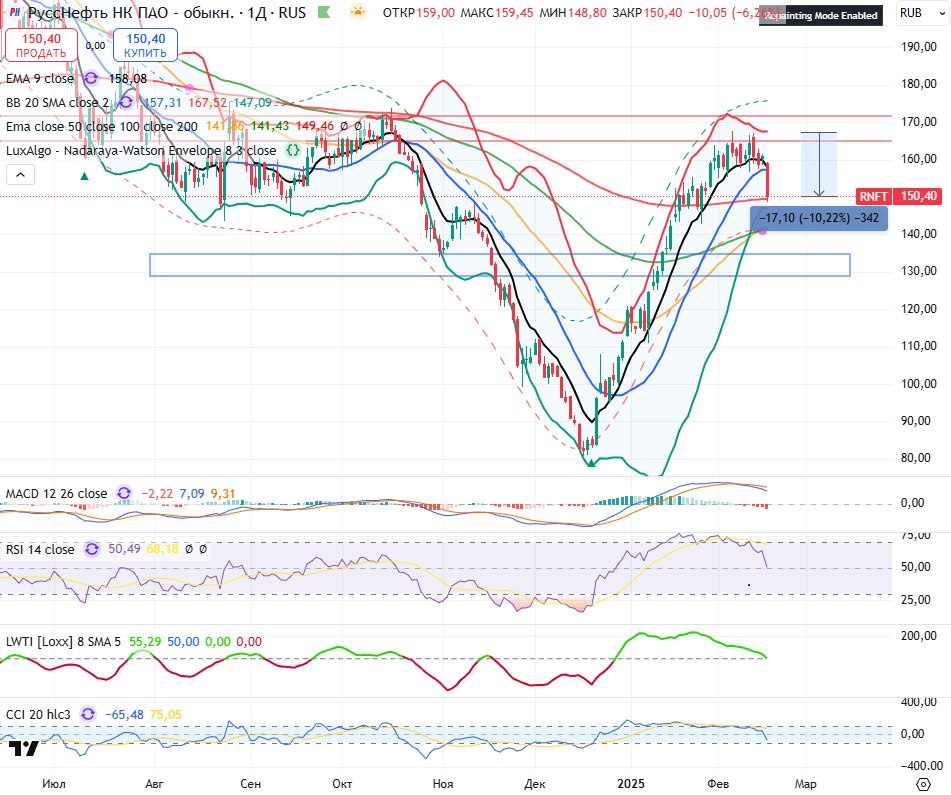
Task: Select the EMA 9 close indicator legend
Action: click(40, 79)
